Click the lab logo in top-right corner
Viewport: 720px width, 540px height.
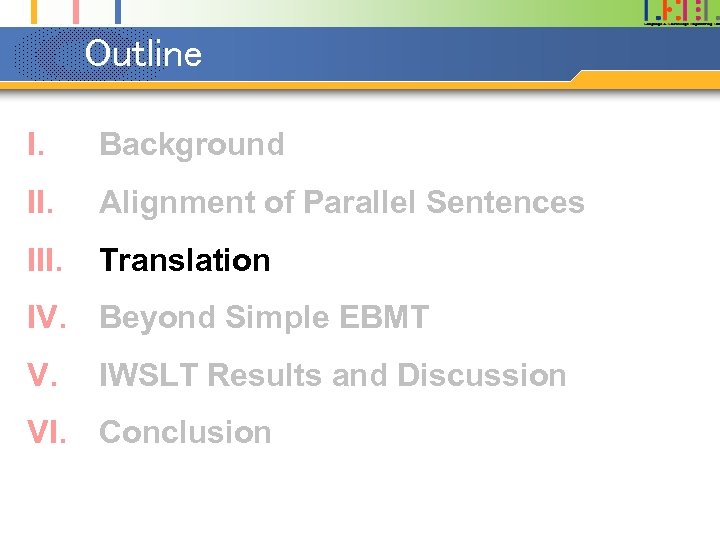coord(680,12)
